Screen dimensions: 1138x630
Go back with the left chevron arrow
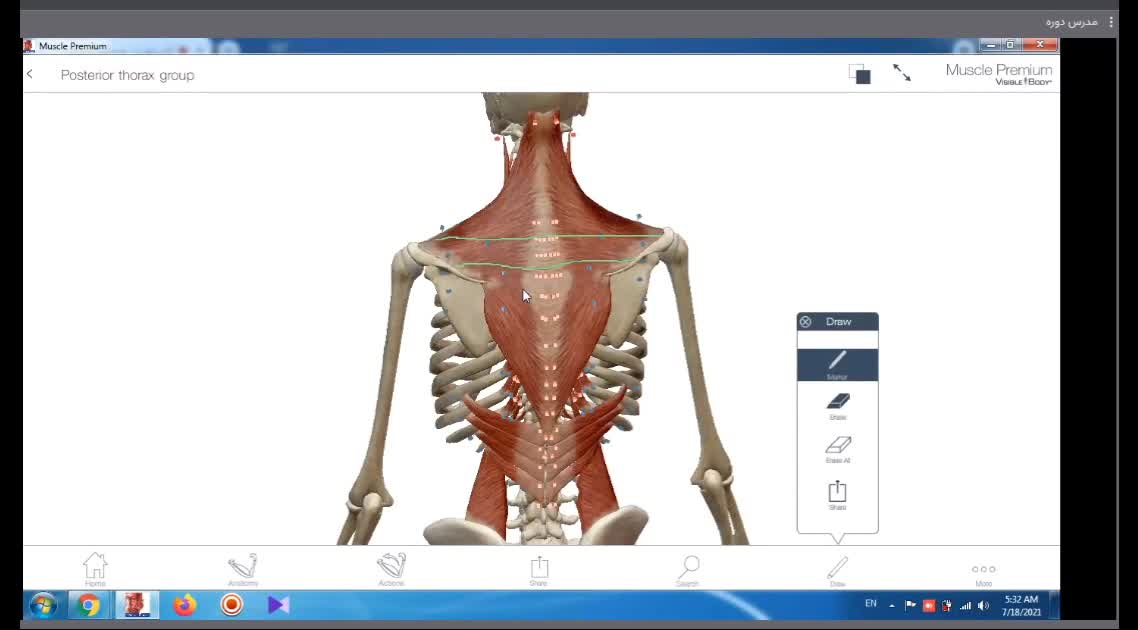30,74
